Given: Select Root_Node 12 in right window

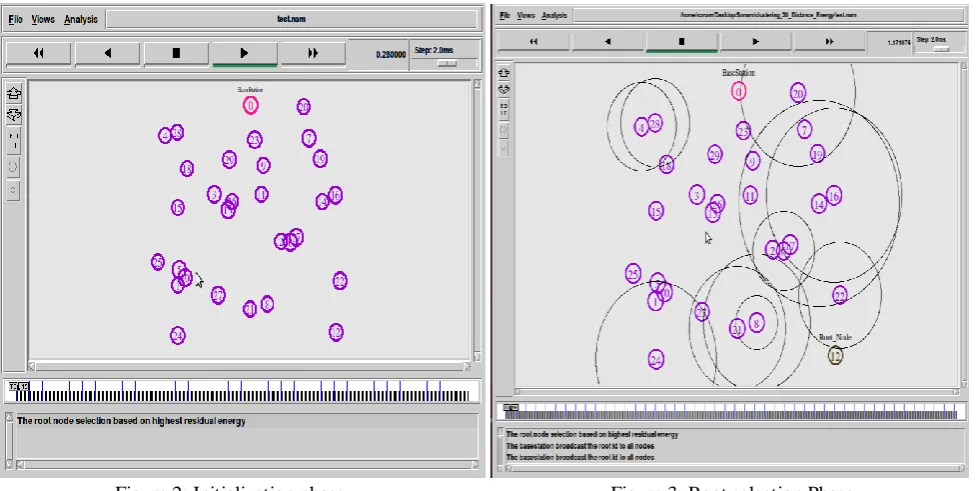Looking at the screenshot, I should (x=835, y=355).
